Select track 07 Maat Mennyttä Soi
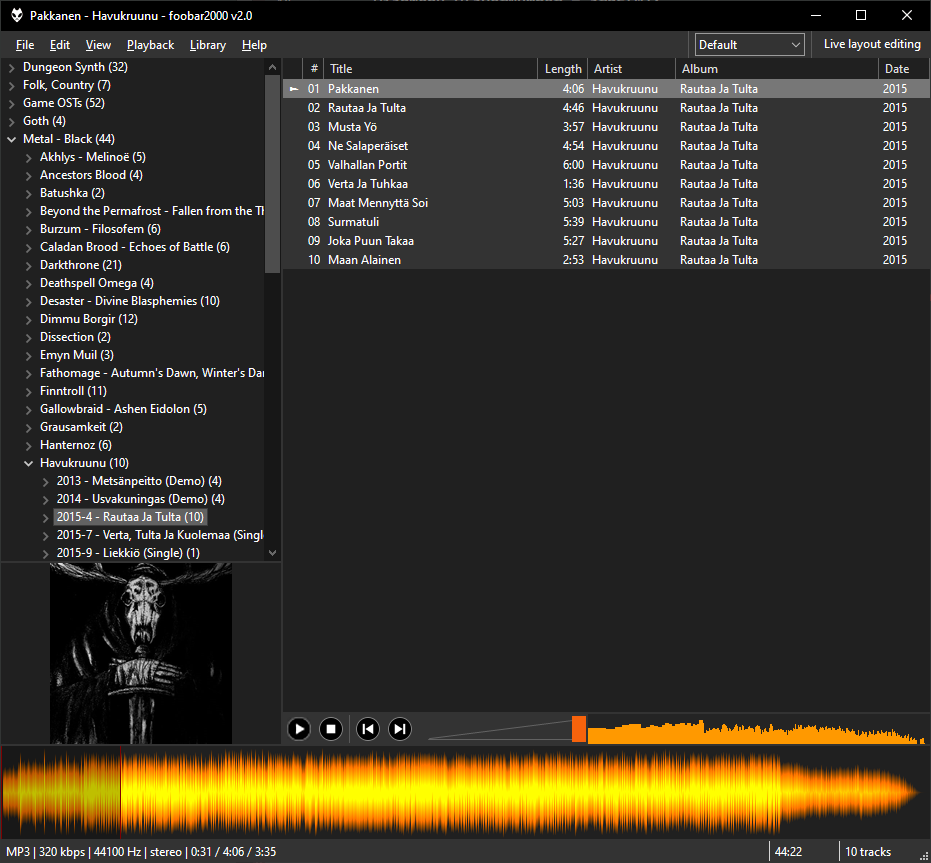The width and height of the screenshot is (931, 863). pyautogui.click(x=606, y=203)
